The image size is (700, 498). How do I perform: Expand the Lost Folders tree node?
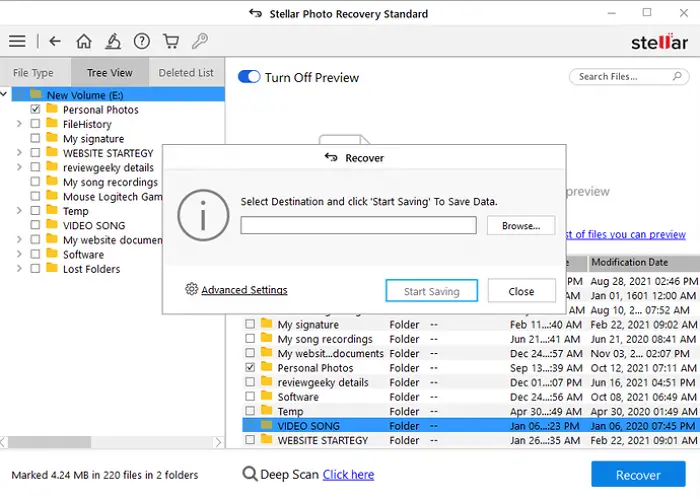tap(19, 269)
